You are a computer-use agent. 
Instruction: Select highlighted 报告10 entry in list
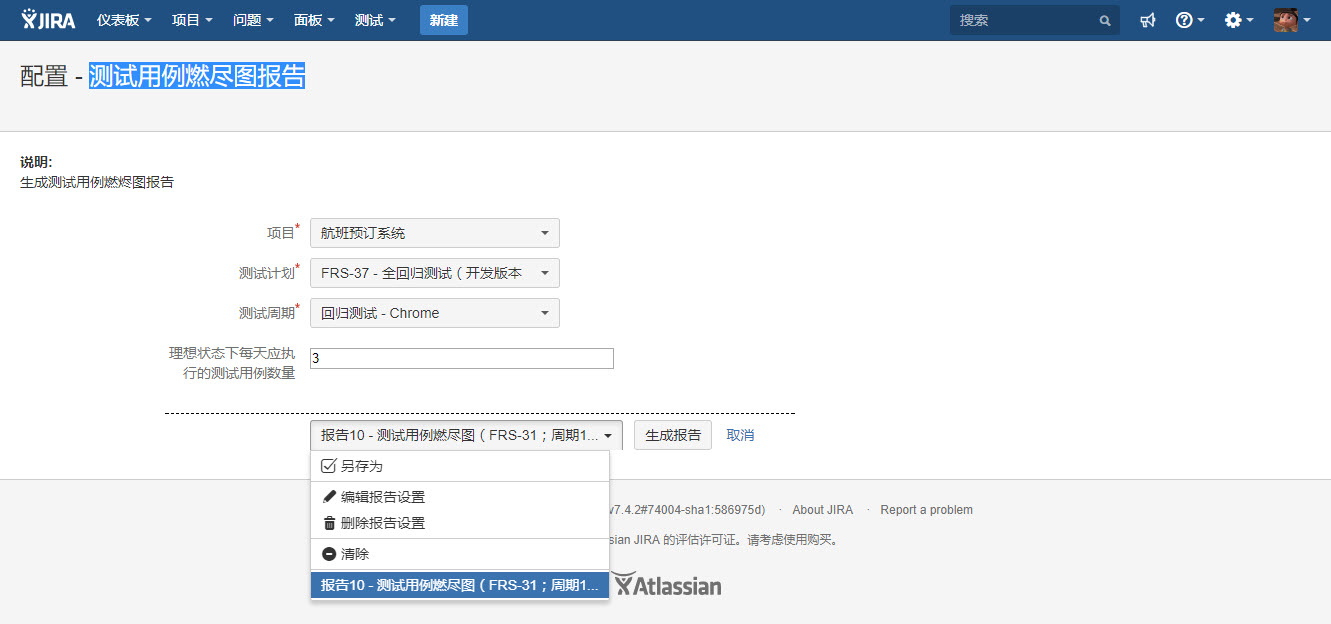click(x=460, y=586)
